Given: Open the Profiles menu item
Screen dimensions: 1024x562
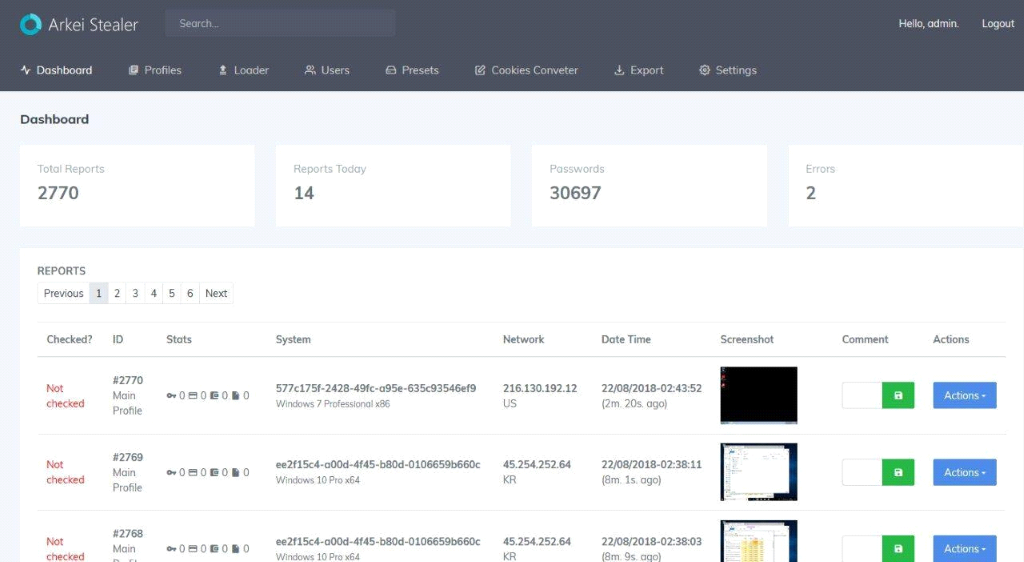Looking at the screenshot, I should click(155, 70).
